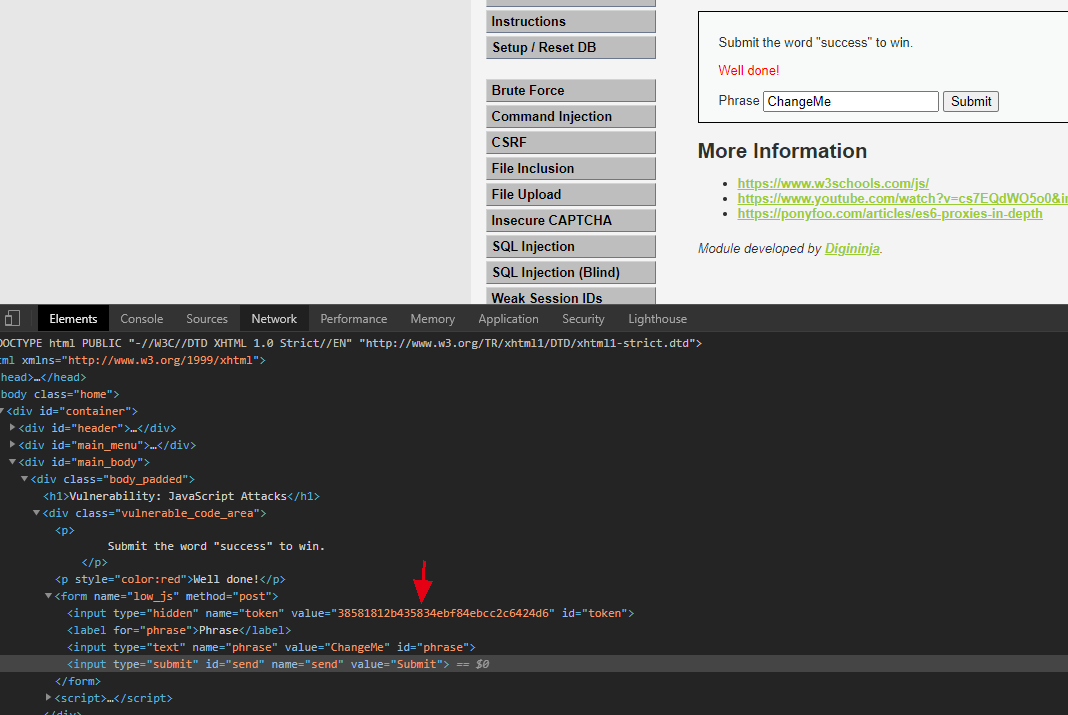
Task: Switch to the Security tab
Action: 583,319
